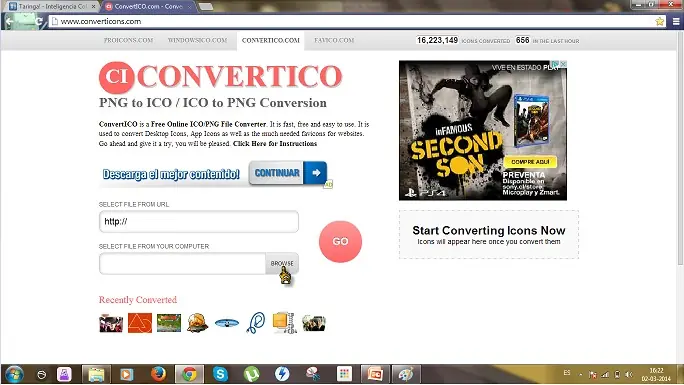Open PowerPoint from the taskbar
This screenshot has height=385, width=684.
pyautogui.click(x=375, y=374)
